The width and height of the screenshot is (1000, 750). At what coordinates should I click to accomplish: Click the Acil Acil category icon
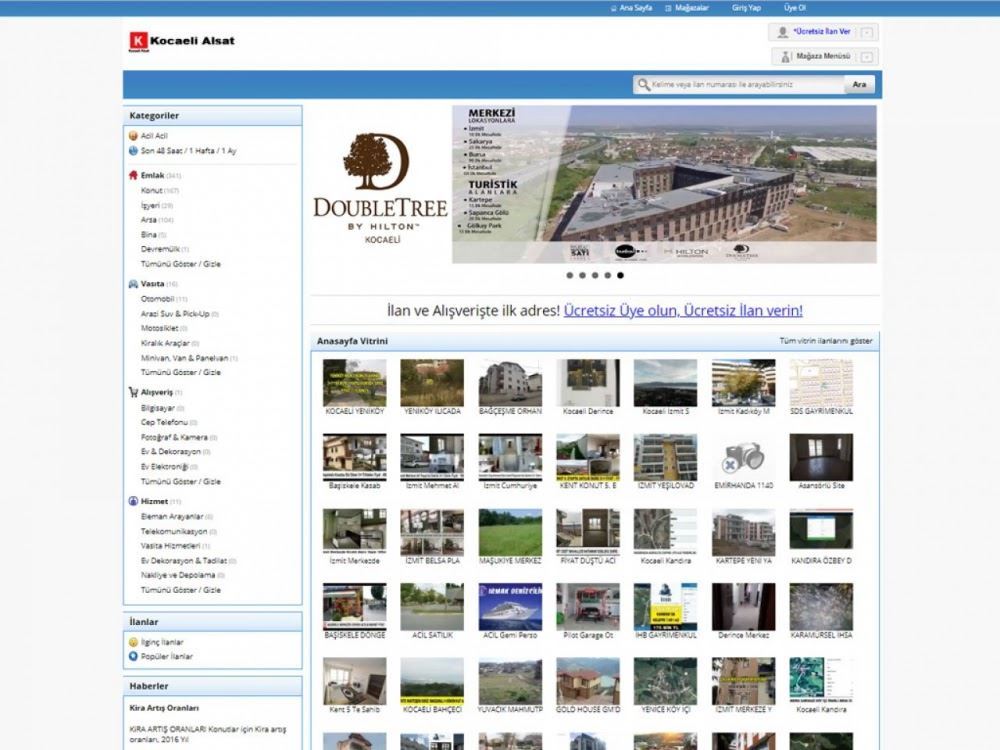coord(133,136)
